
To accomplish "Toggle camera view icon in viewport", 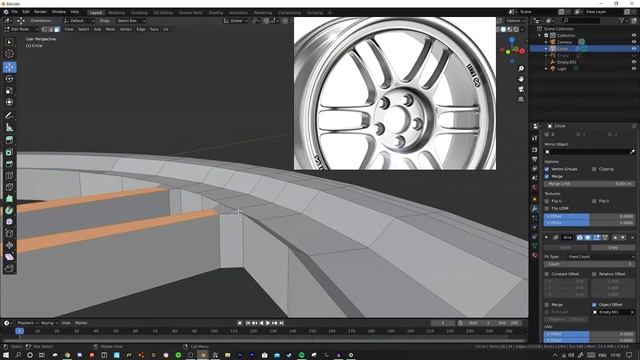I will click(x=521, y=89).
